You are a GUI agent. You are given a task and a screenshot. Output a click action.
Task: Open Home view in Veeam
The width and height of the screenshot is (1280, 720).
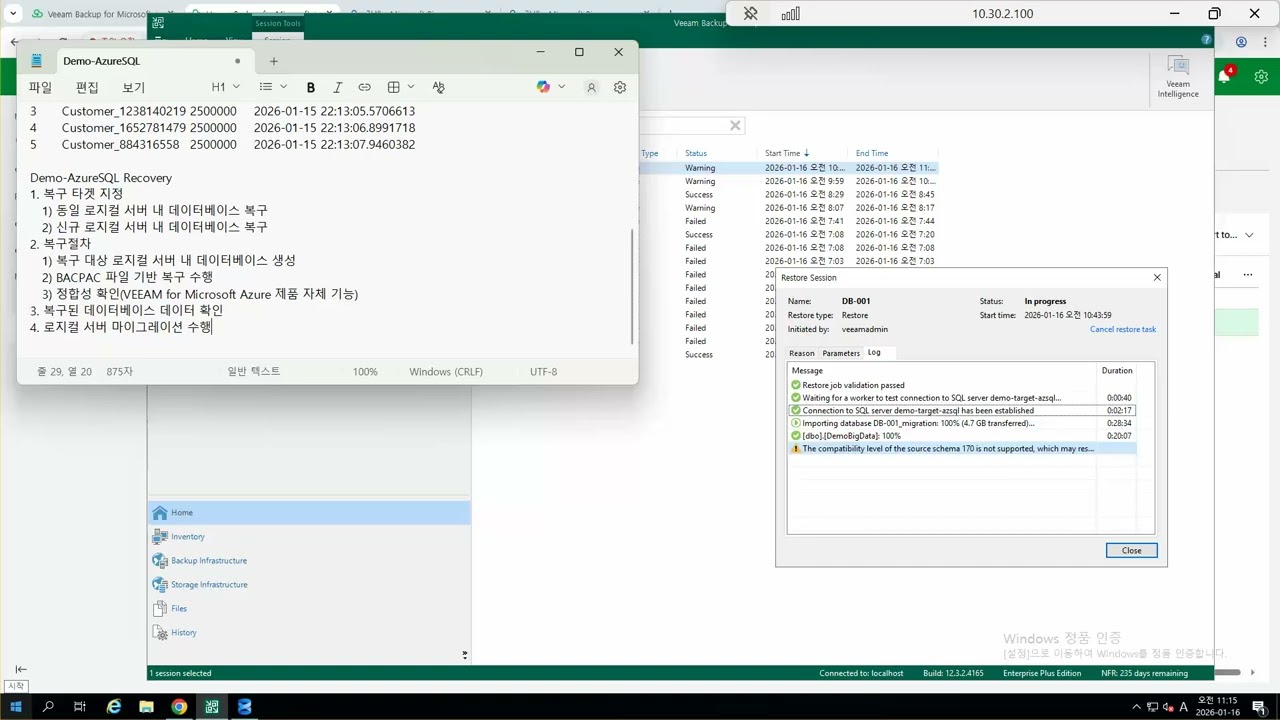(x=309, y=513)
